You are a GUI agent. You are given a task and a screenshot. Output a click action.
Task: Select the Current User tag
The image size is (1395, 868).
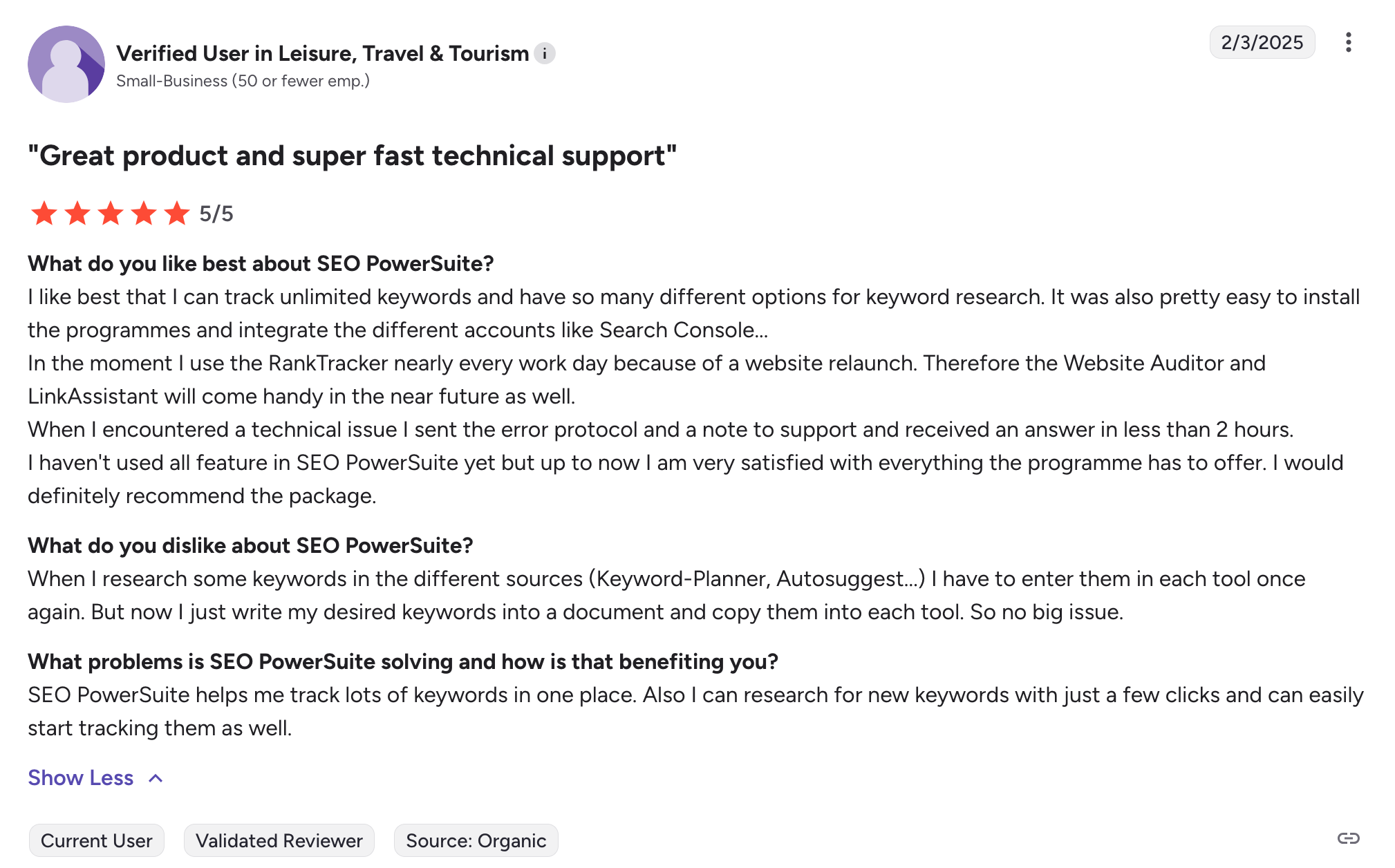[97, 840]
